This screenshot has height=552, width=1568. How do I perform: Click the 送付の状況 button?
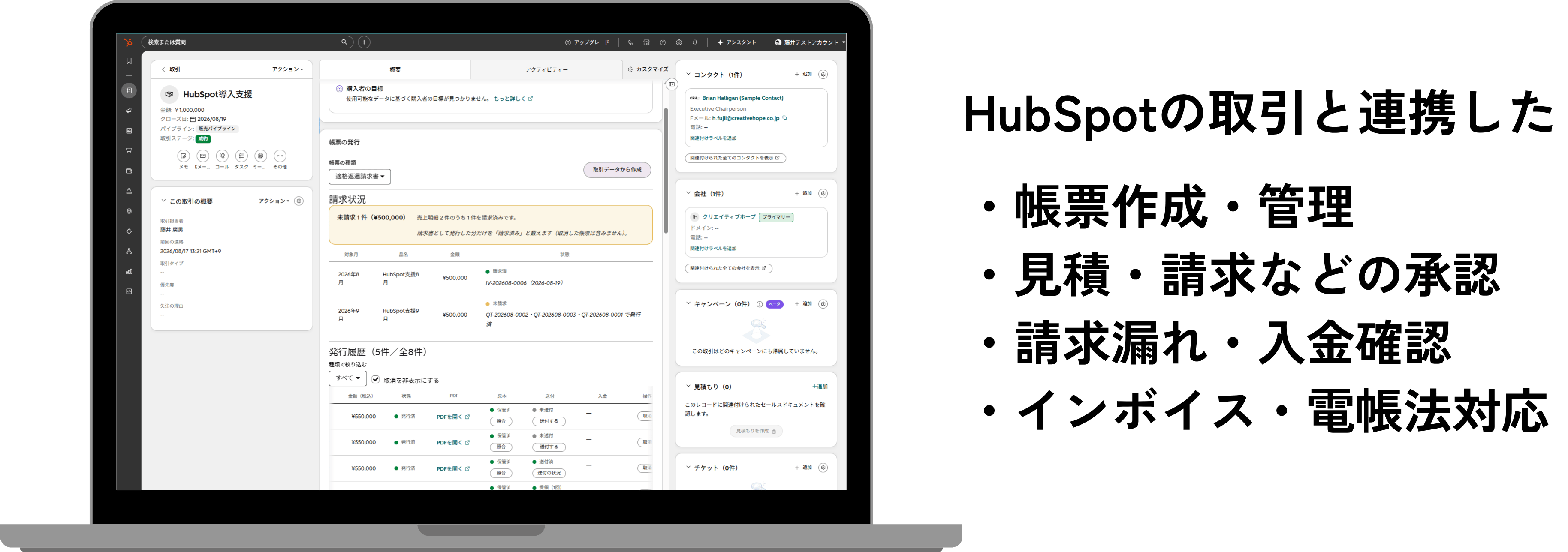pos(549,473)
